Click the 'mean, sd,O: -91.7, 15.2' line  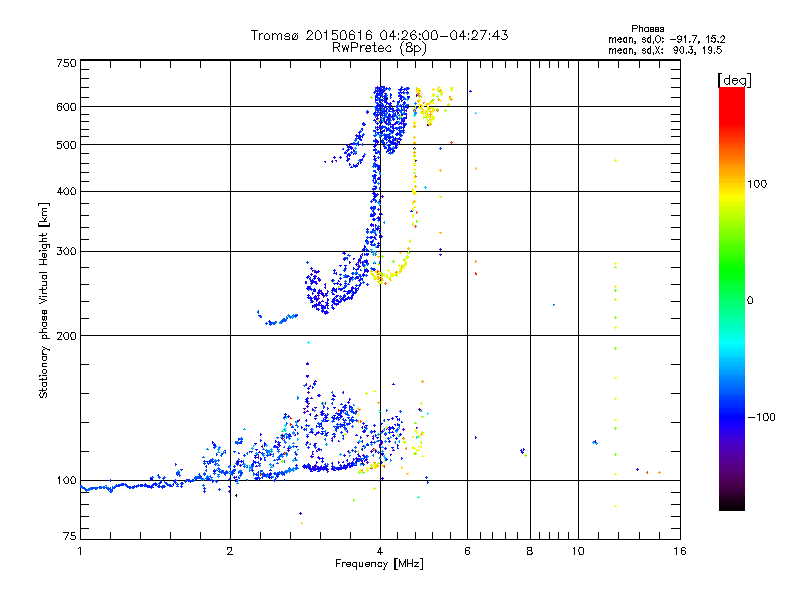667,40
